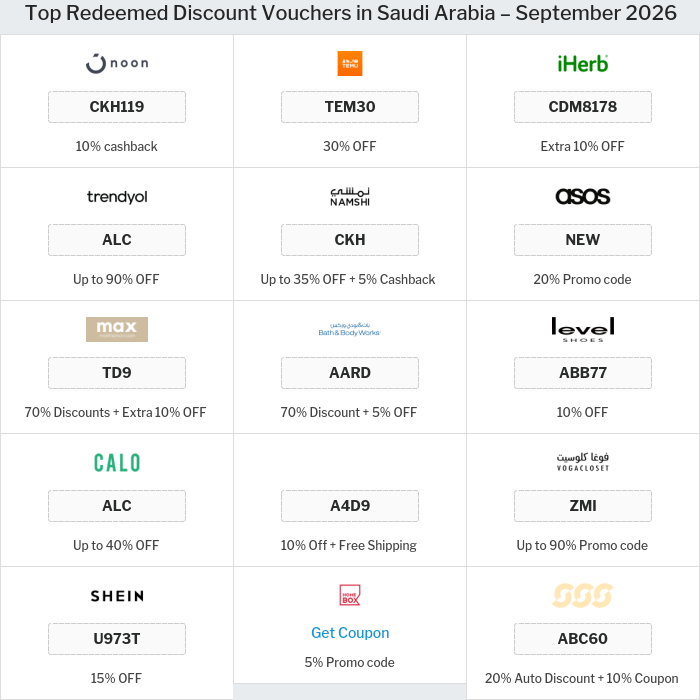Open the SHEIN logo
This screenshot has width=700, height=700.
117,596
